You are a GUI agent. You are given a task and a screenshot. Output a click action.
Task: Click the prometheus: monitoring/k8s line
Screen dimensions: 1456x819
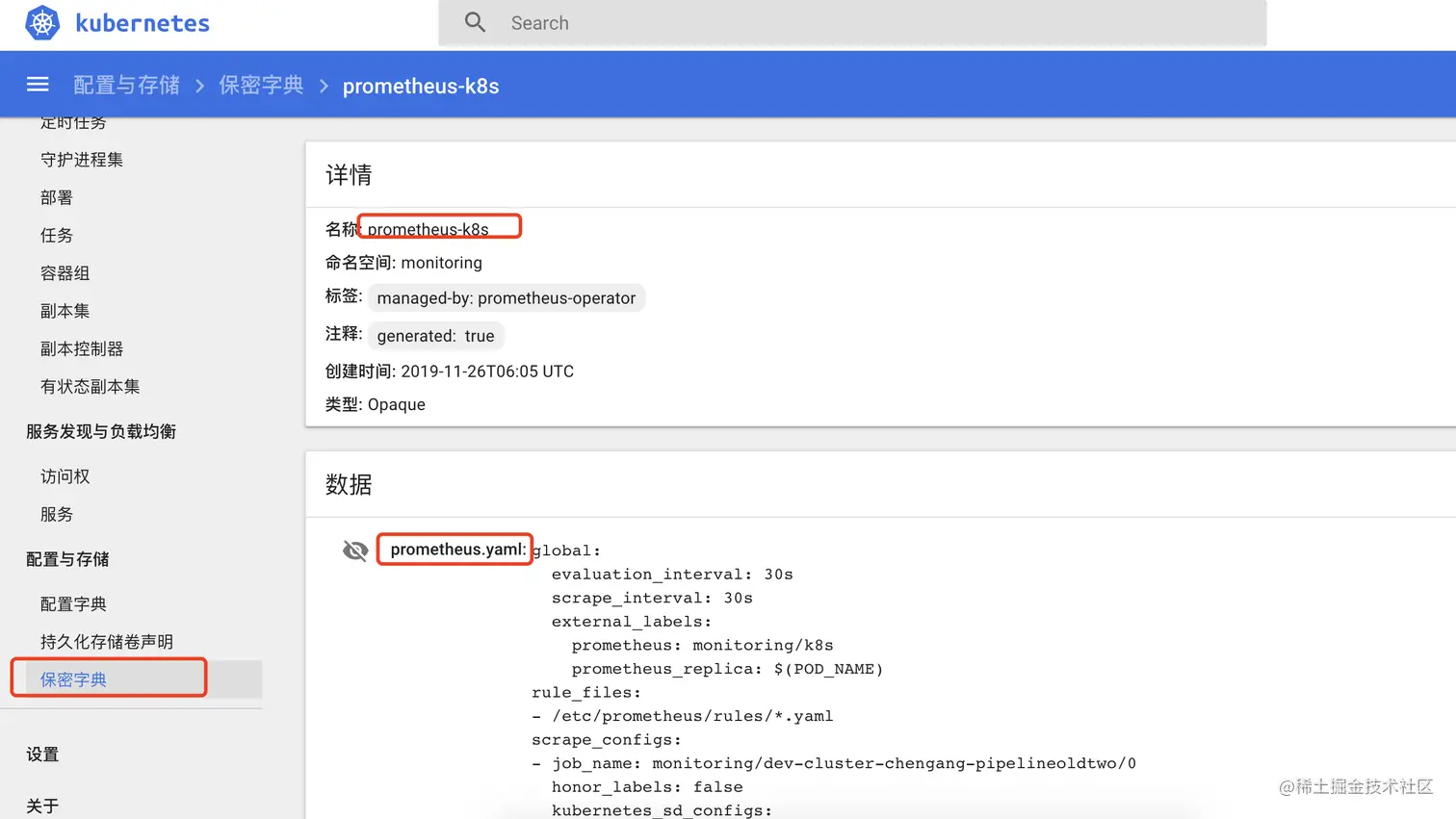tap(702, 645)
